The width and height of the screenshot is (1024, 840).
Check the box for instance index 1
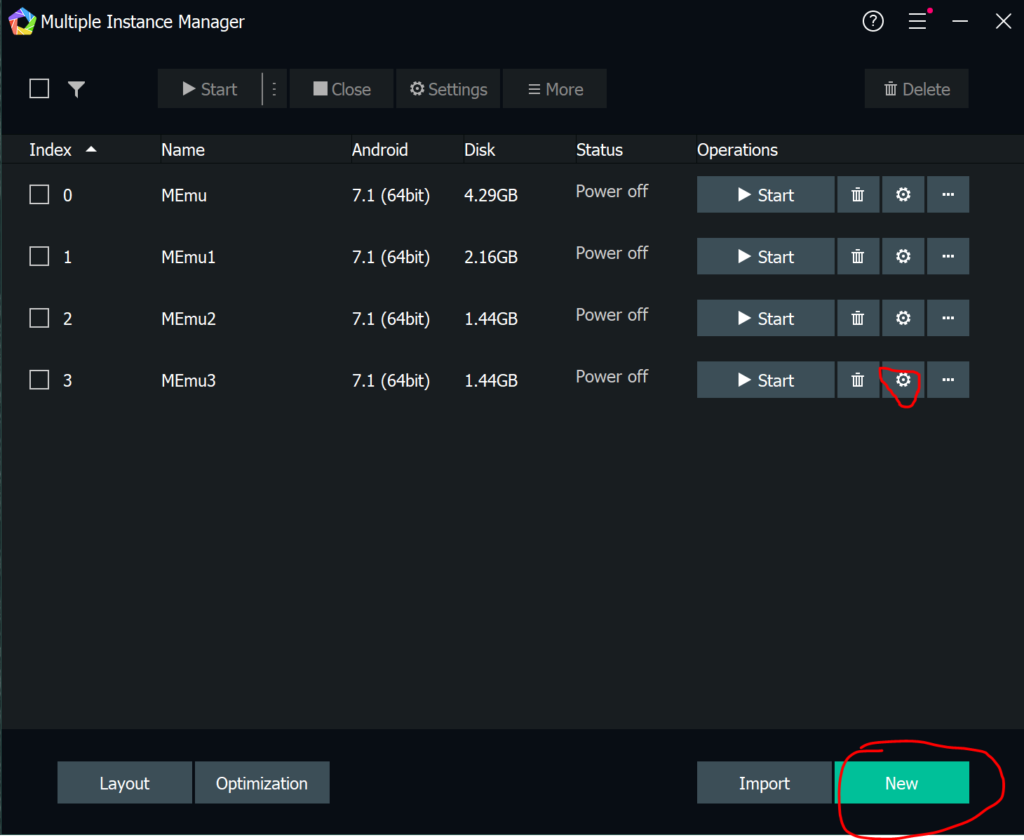click(39, 256)
